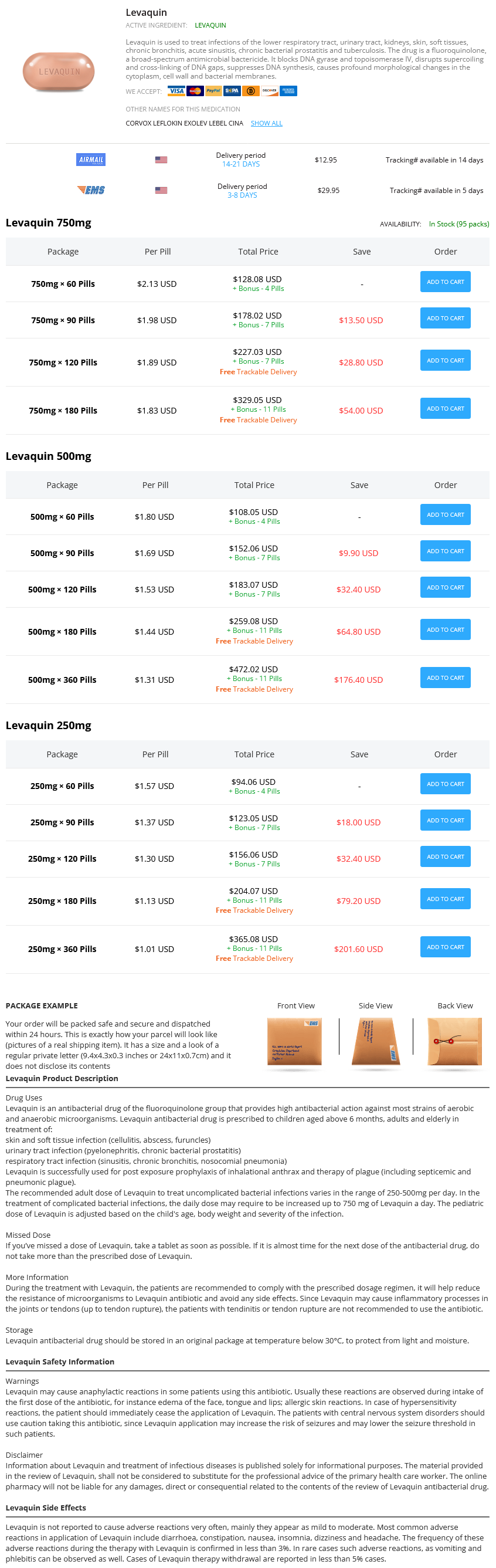This screenshot has width=496, height=1568.
Task: Add 750mg × 60 Pills to cart
Action: click(445, 282)
